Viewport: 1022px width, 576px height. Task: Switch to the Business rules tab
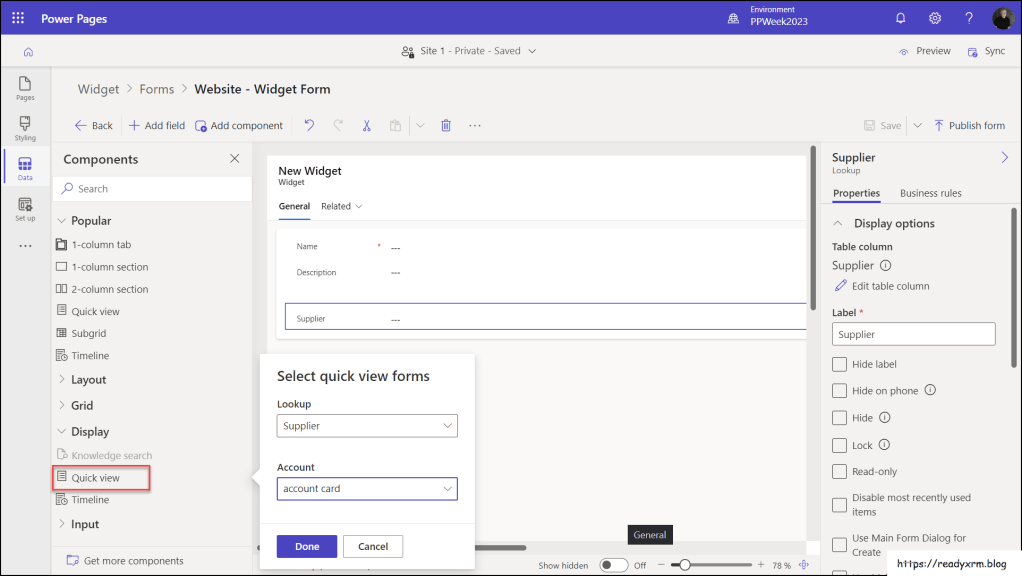[x=930, y=193]
